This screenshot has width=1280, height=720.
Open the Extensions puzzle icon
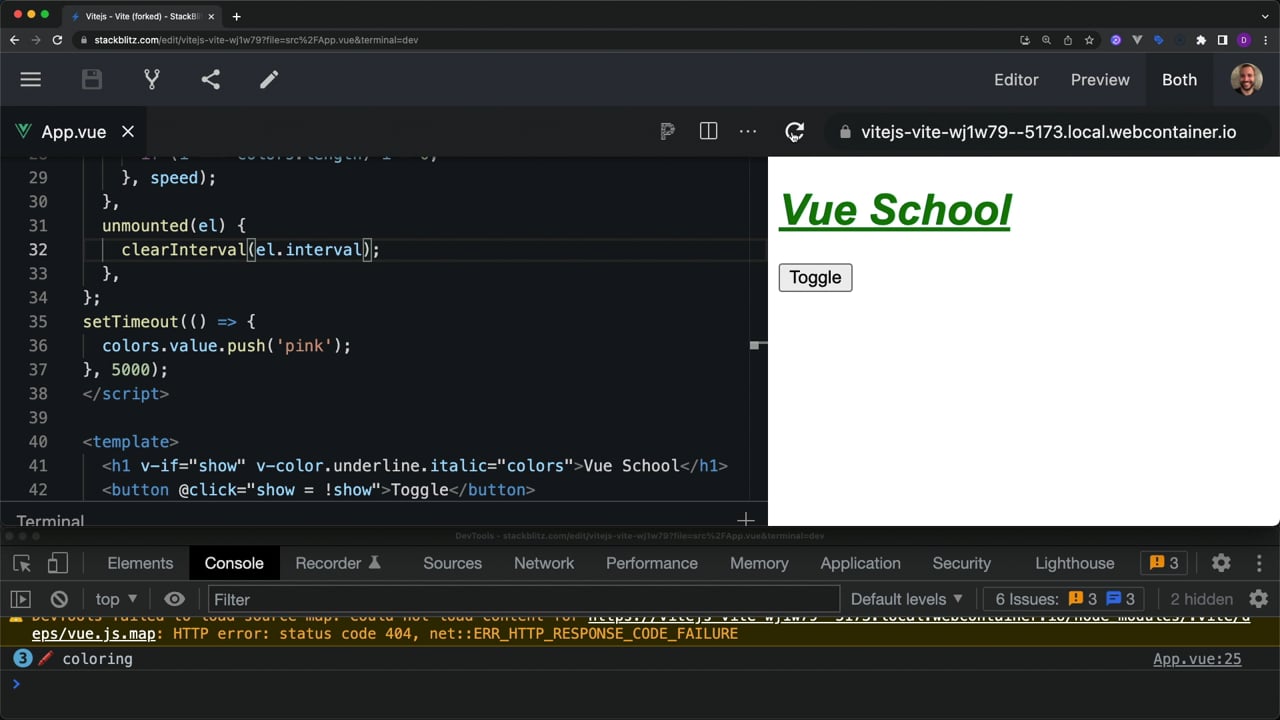(1201, 40)
